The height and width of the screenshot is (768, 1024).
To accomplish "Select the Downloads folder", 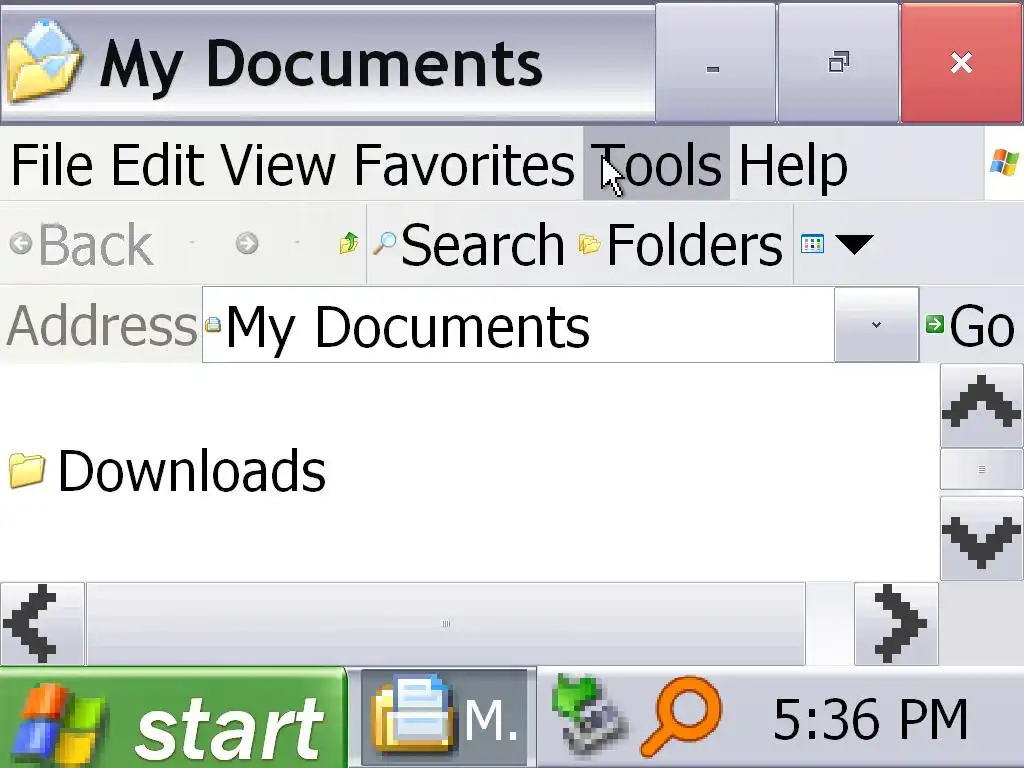I will click(167, 471).
